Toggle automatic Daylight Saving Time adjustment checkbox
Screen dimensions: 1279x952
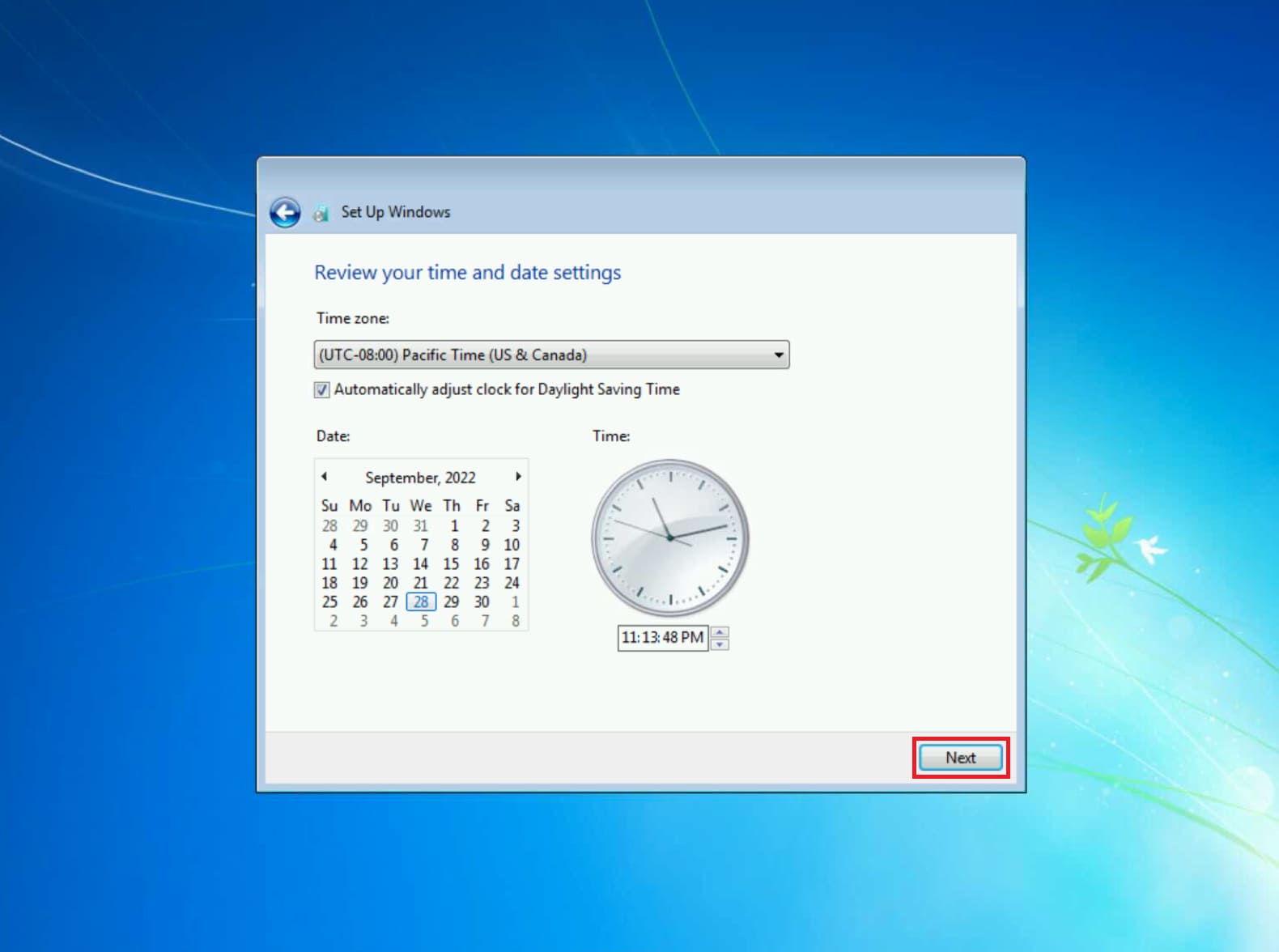321,389
